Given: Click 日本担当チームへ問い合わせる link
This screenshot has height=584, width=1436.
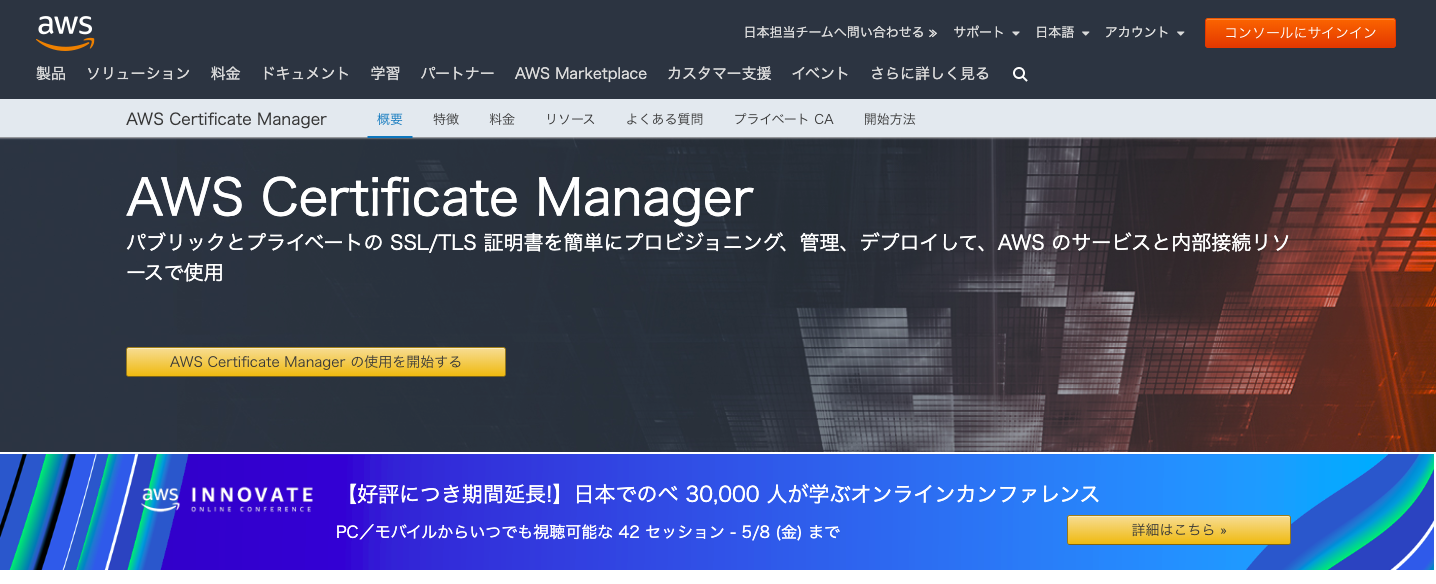Looking at the screenshot, I should click(840, 33).
